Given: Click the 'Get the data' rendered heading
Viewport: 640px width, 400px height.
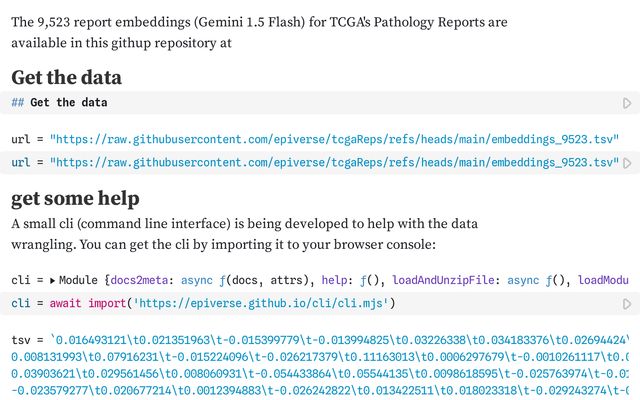Looking at the screenshot, I should (x=66, y=77).
